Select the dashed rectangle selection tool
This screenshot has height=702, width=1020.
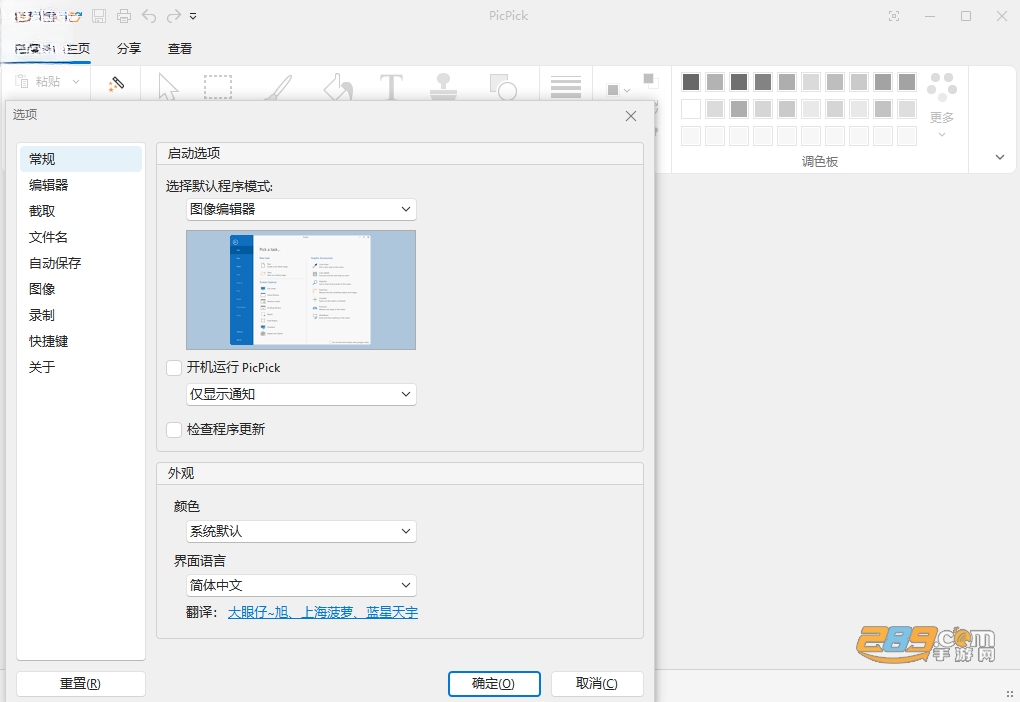pyautogui.click(x=218, y=87)
